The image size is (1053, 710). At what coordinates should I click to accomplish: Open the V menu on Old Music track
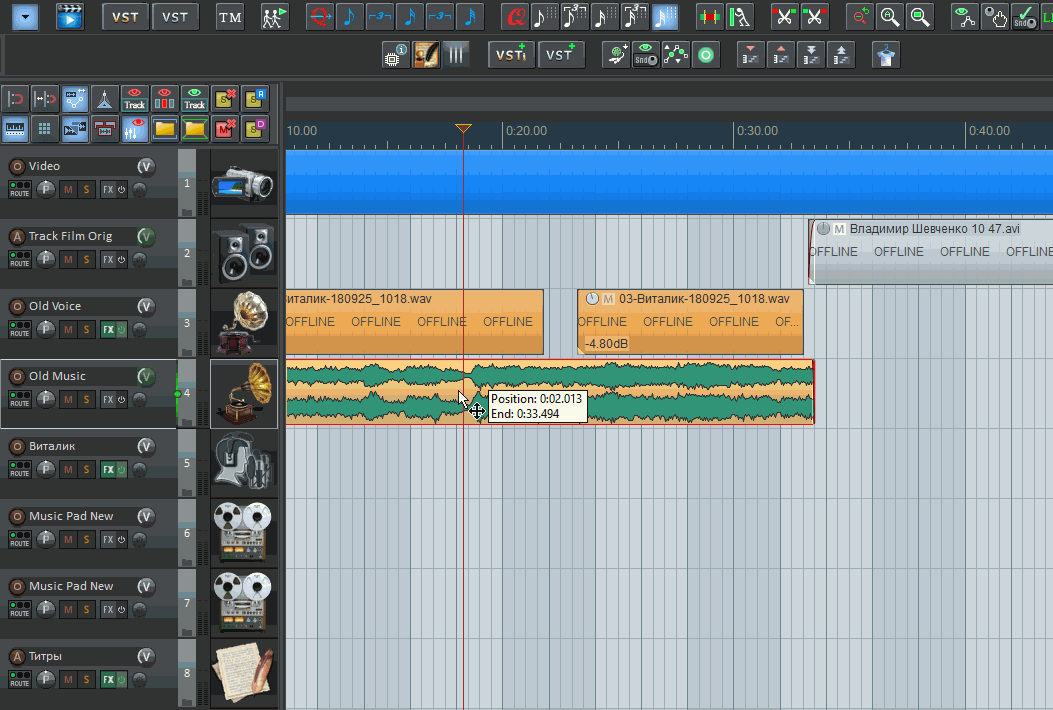(x=146, y=376)
